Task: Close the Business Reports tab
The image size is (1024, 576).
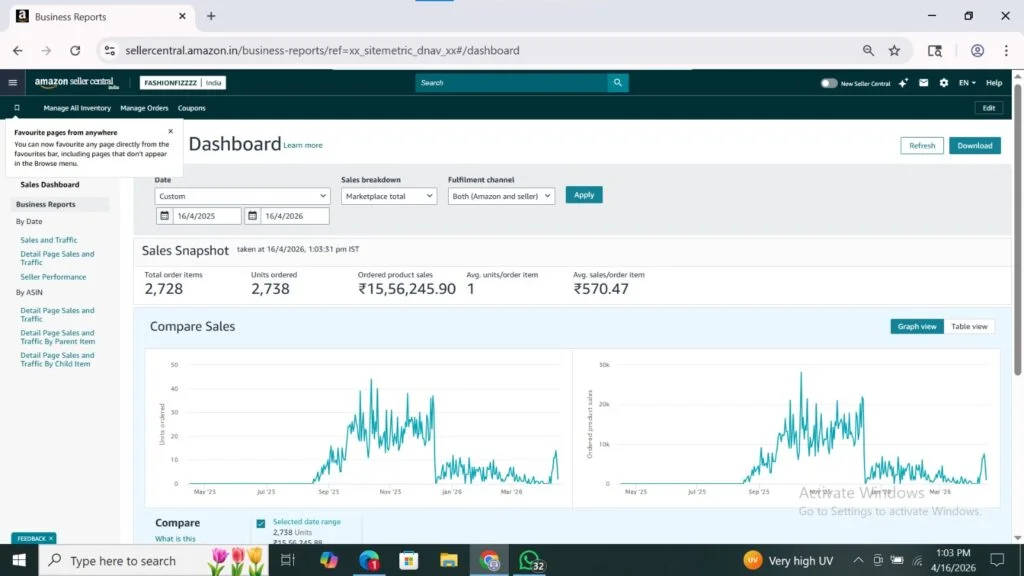Action: [182, 16]
